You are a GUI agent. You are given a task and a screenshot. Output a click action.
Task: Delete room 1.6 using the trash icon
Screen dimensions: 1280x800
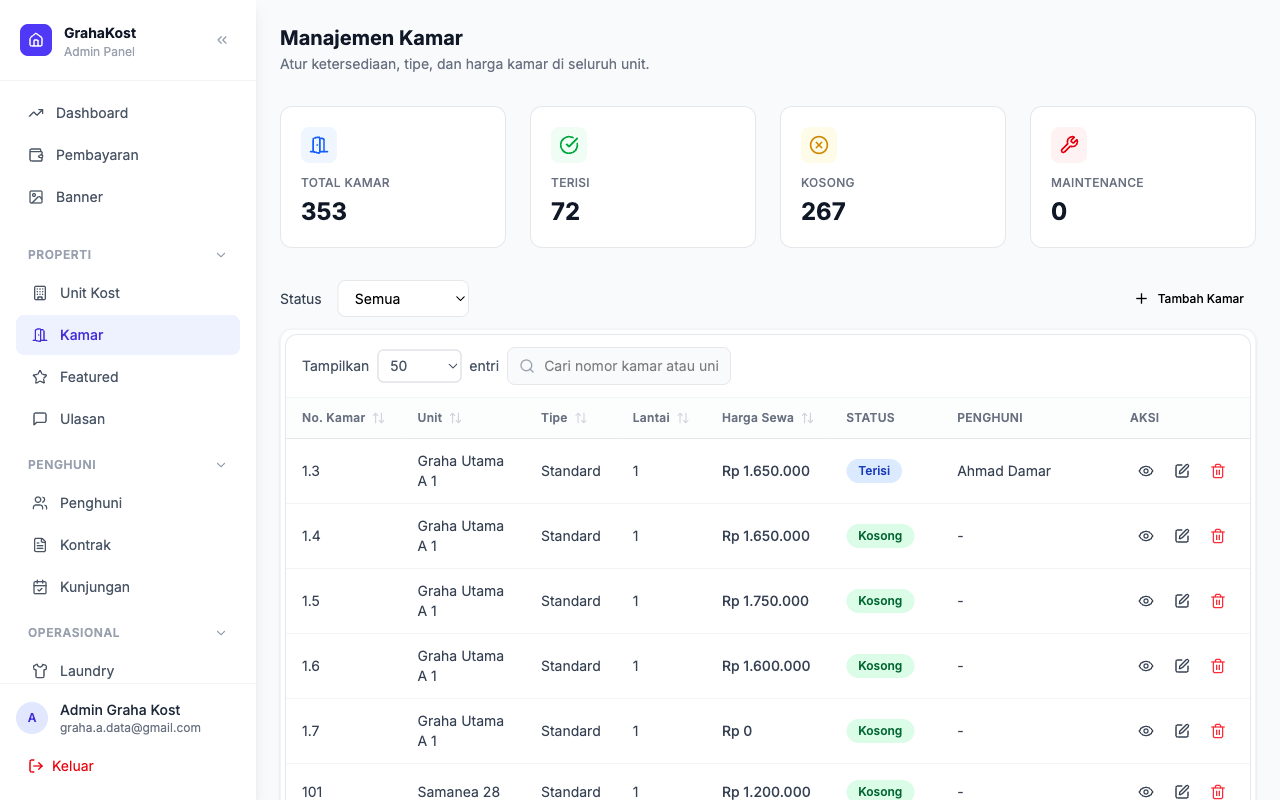pyautogui.click(x=1218, y=666)
